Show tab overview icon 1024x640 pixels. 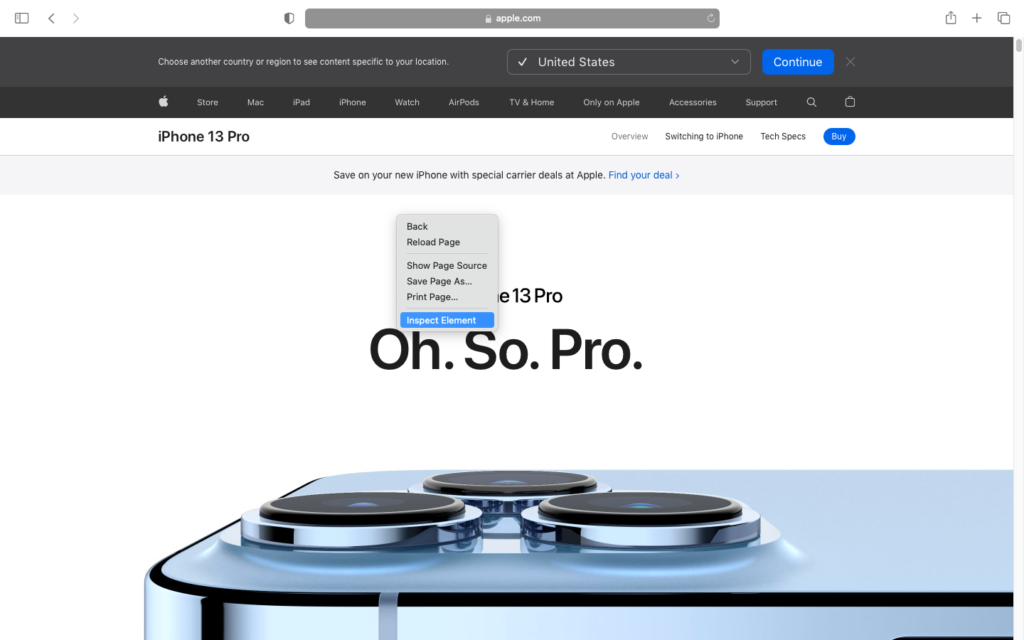1003,18
